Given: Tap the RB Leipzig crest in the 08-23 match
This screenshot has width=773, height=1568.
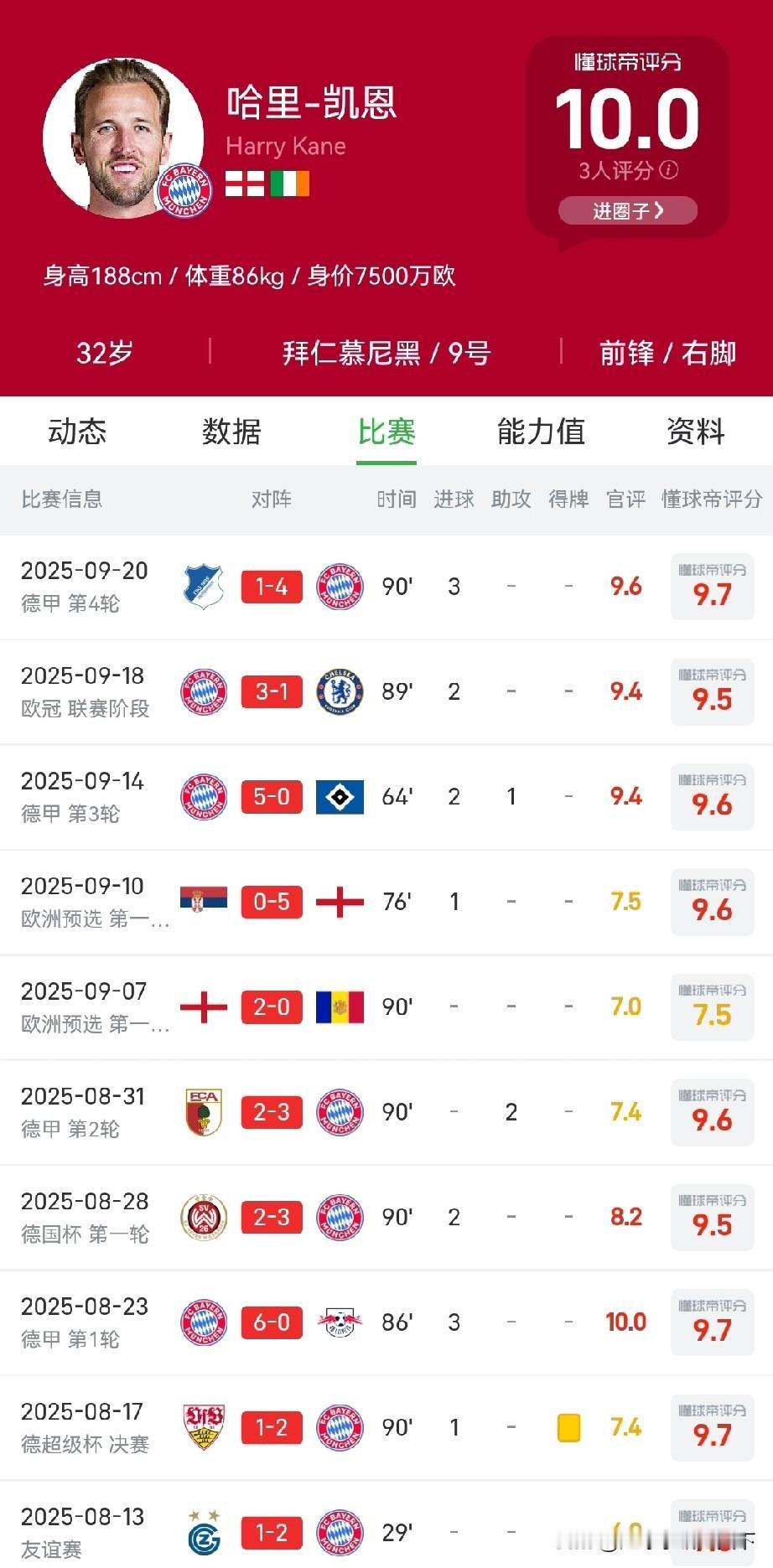Looking at the screenshot, I should click(x=340, y=1322).
